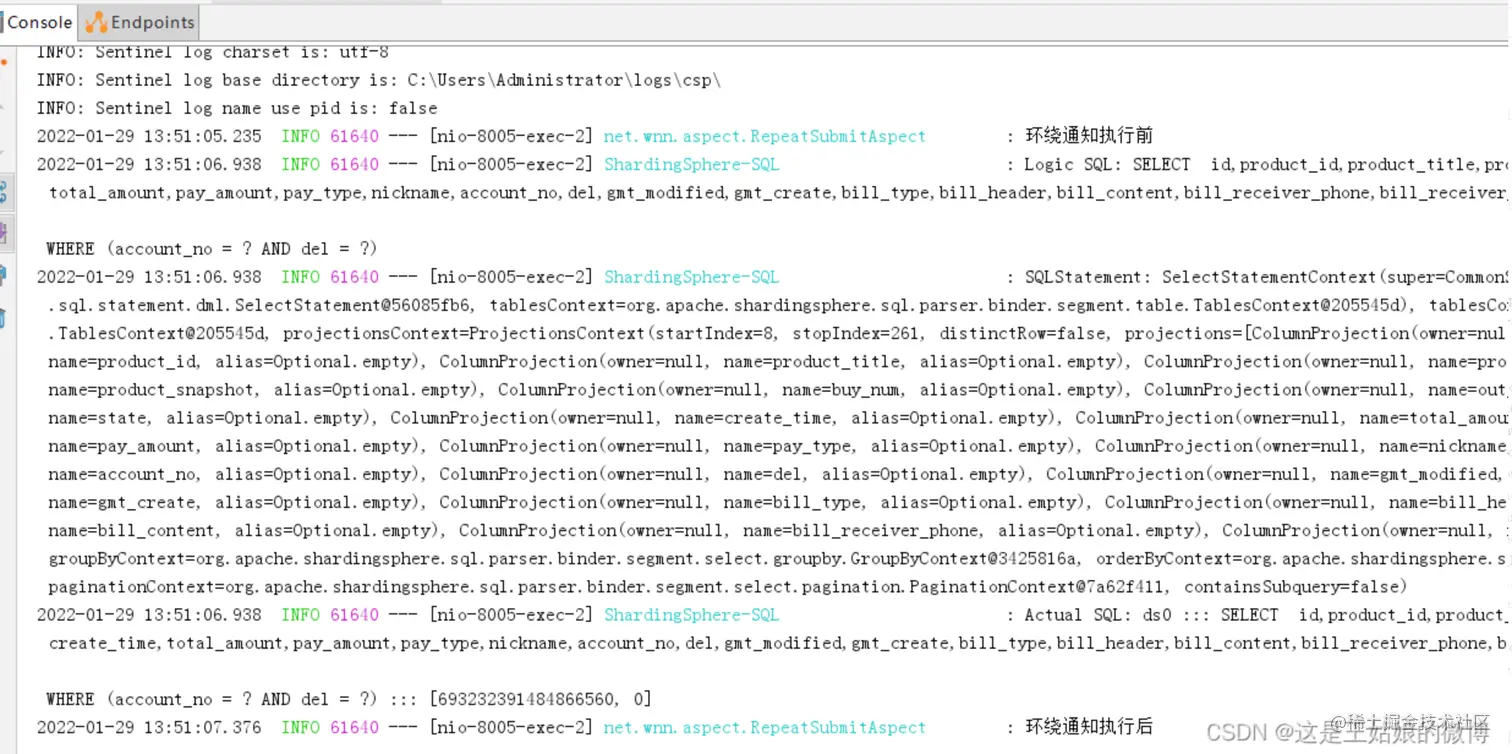This screenshot has width=1512, height=754.
Task: Open the Endpoints tab
Action: click(x=141, y=22)
